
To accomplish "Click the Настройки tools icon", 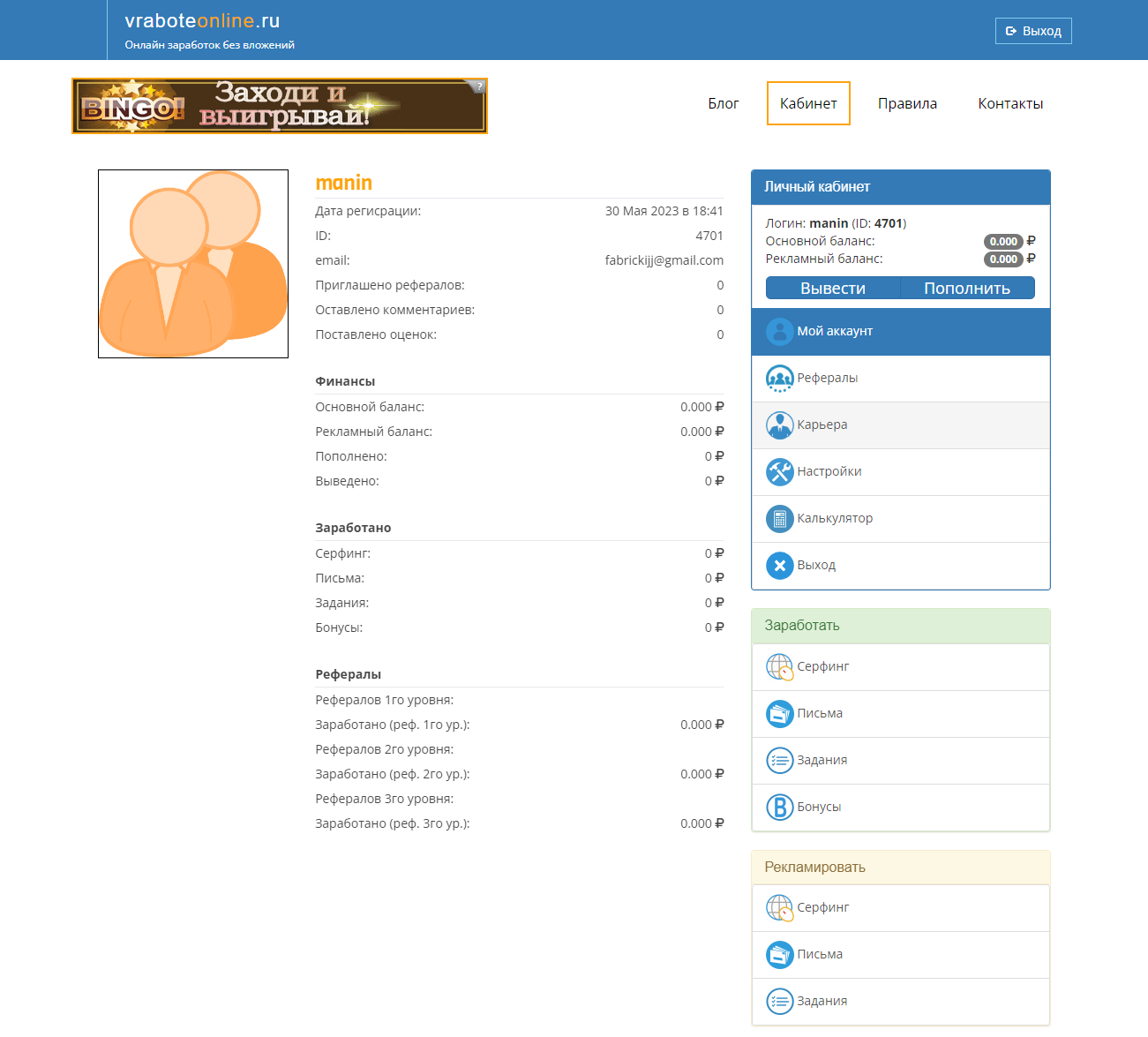I will tap(779, 472).
